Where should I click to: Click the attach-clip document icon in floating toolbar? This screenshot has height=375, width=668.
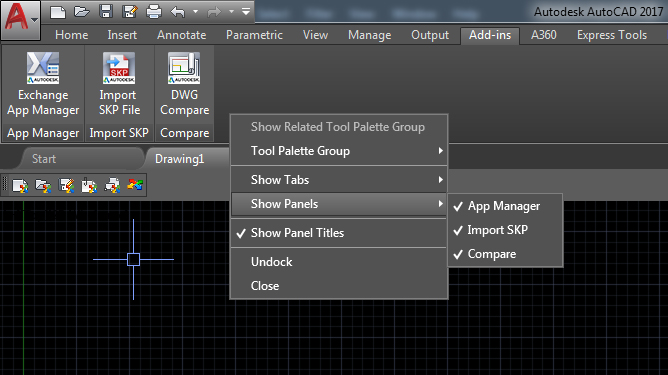pos(89,186)
